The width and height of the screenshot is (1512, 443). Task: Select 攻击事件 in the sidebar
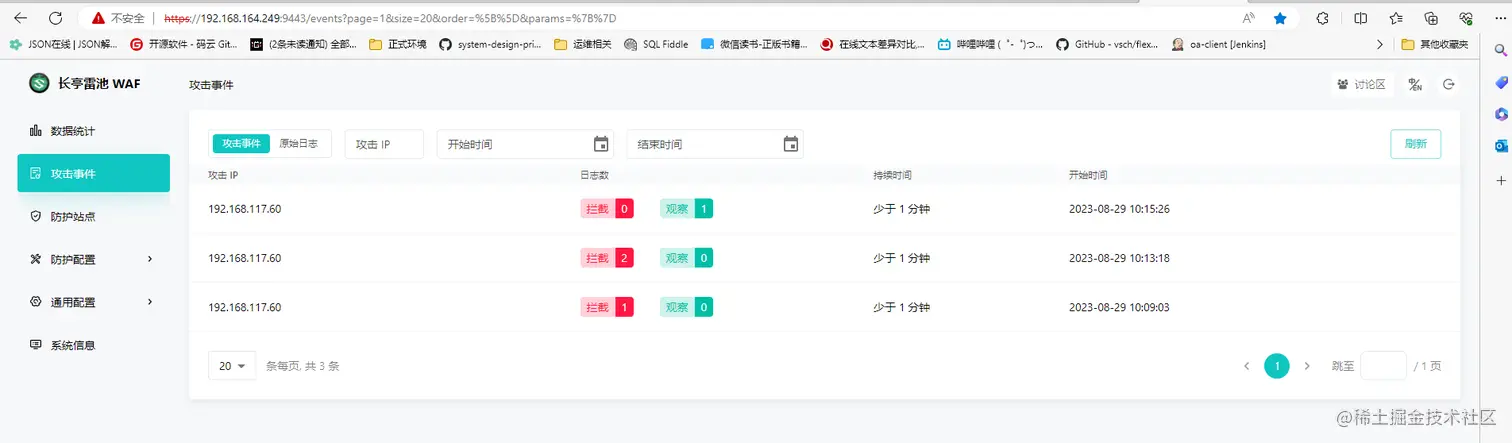pos(93,173)
